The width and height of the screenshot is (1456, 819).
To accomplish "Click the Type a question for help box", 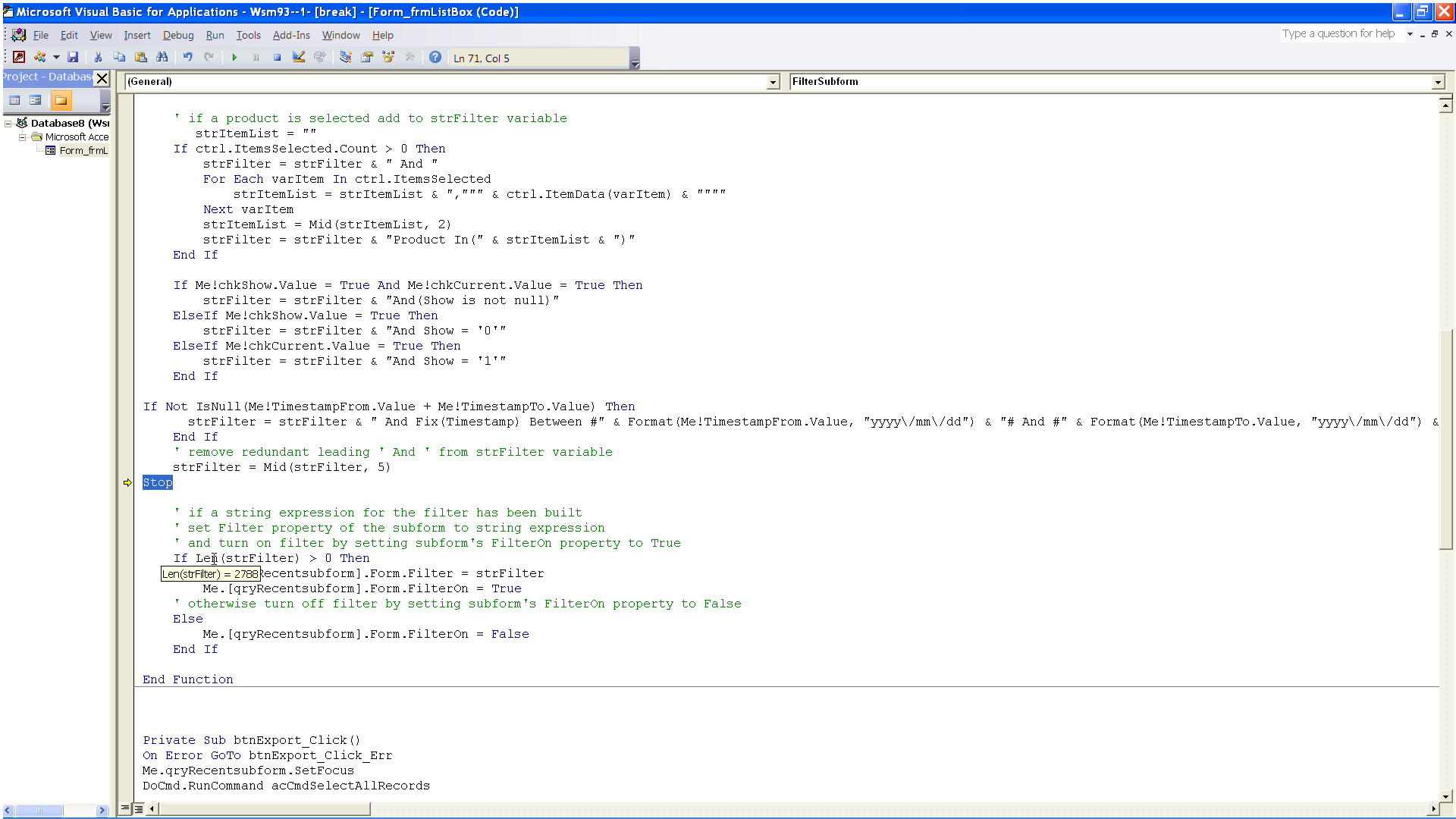I will (1338, 33).
